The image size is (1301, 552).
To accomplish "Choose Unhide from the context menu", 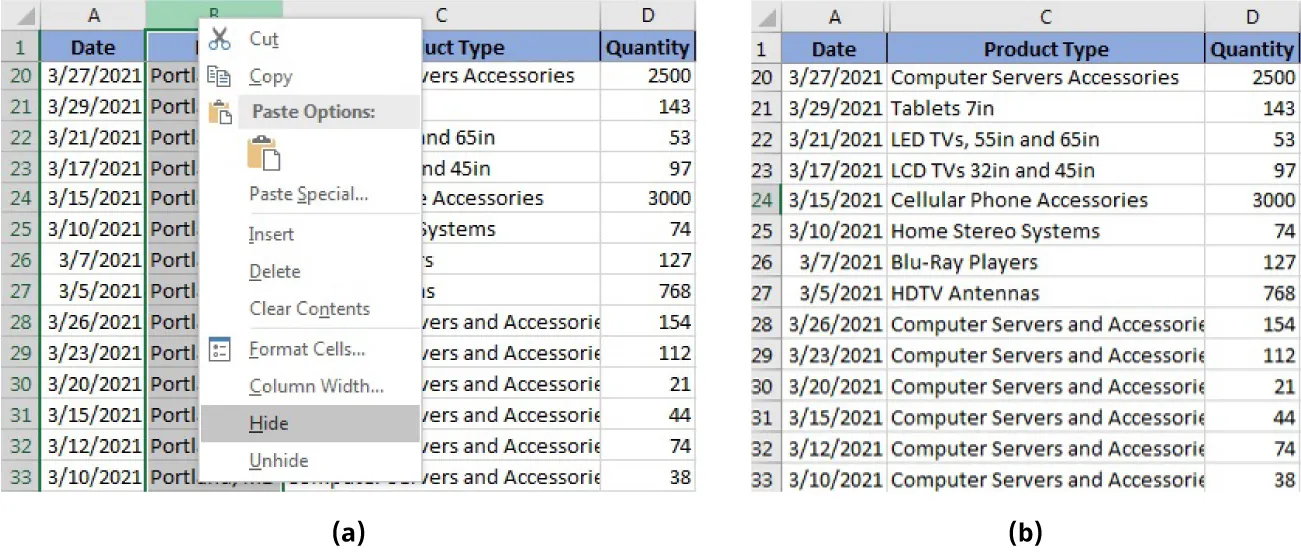I will tap(278, 460).
